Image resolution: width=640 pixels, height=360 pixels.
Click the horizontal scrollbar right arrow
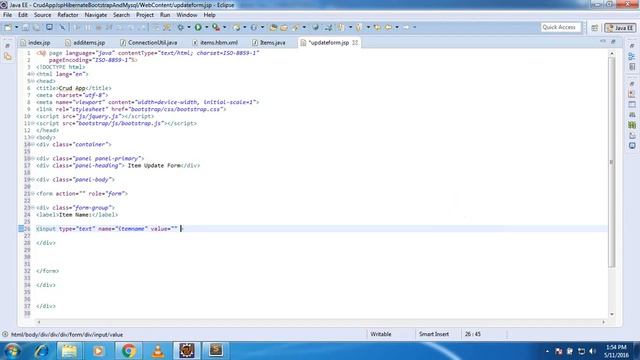[x=604, y=322]
